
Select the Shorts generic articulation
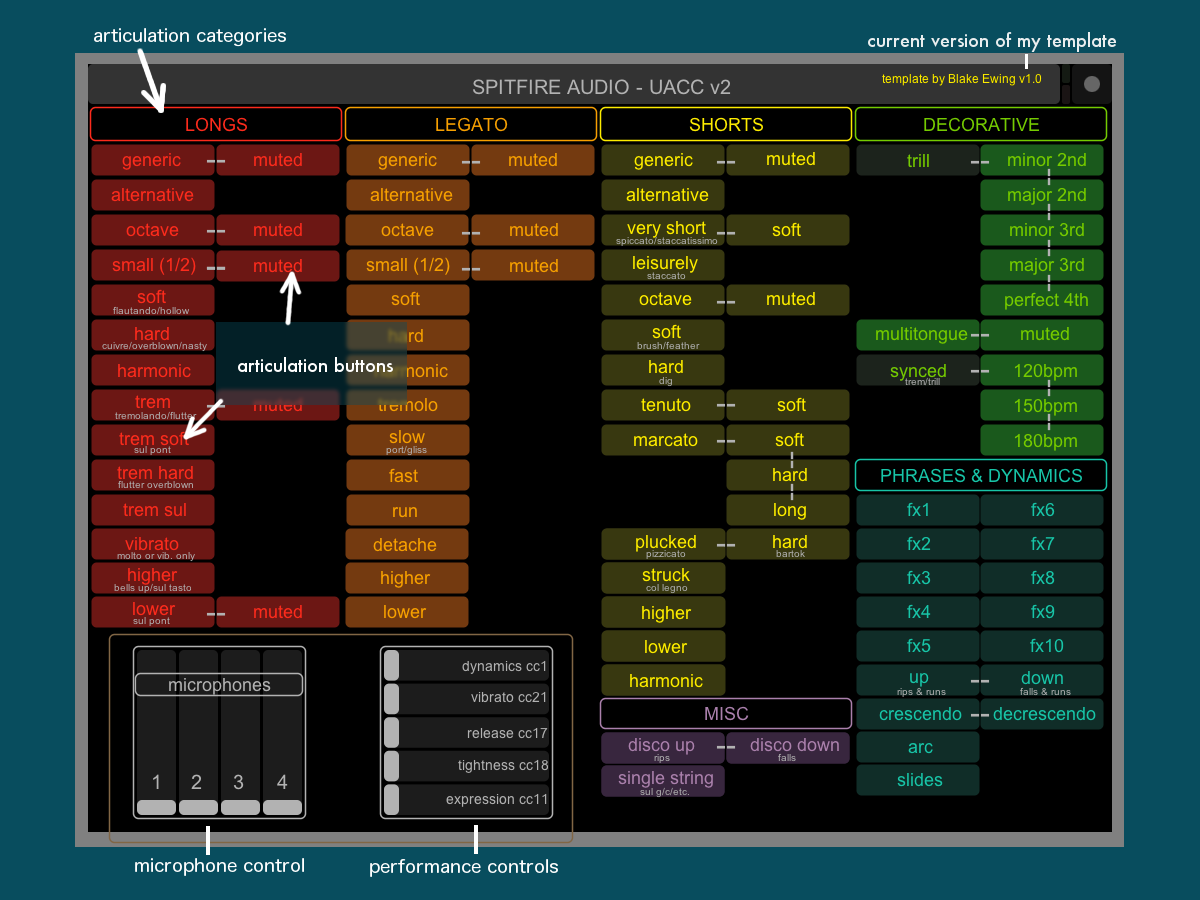(x=662, y=160)
